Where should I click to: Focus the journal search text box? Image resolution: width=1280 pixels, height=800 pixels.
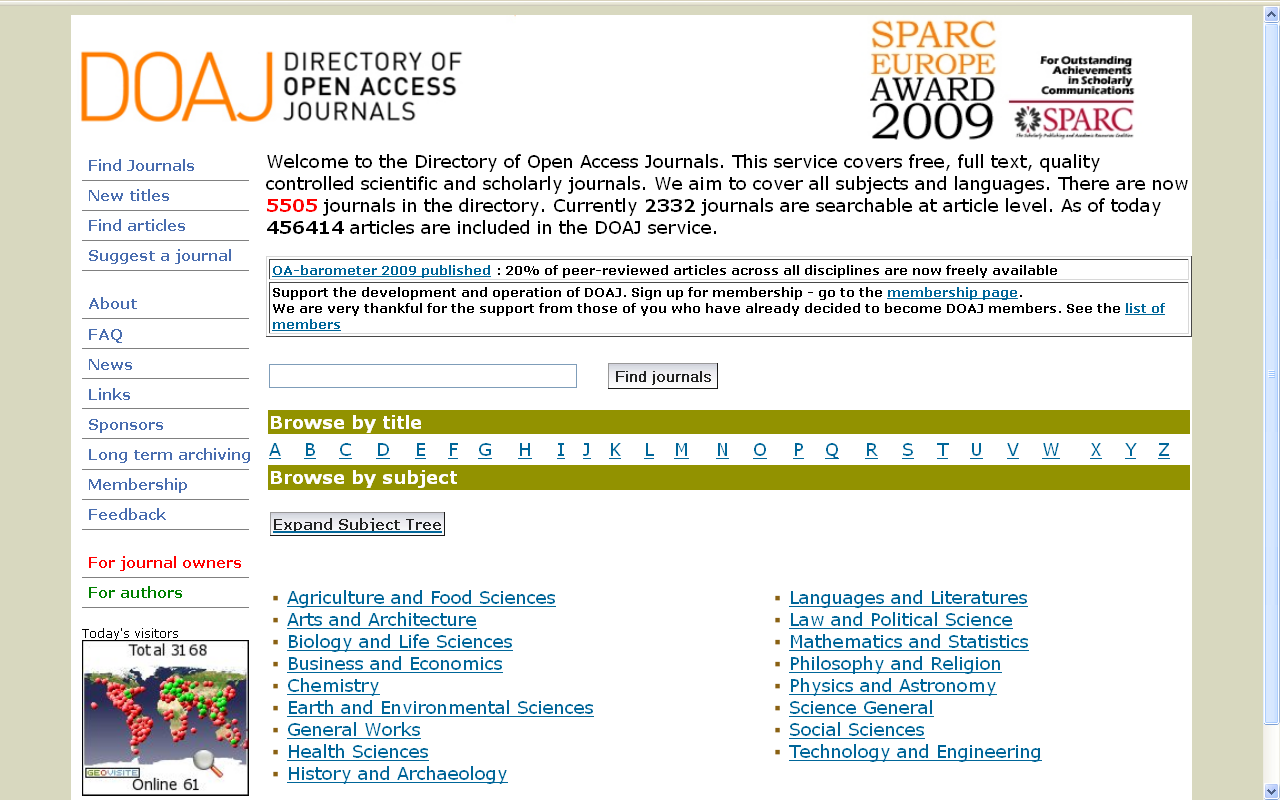(423, 376)
